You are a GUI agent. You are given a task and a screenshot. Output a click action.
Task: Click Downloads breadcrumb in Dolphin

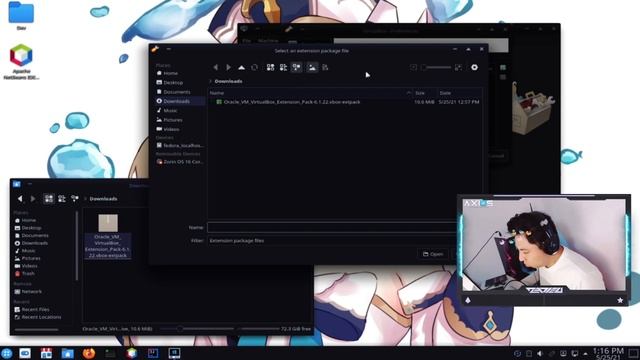coord(103,199)
